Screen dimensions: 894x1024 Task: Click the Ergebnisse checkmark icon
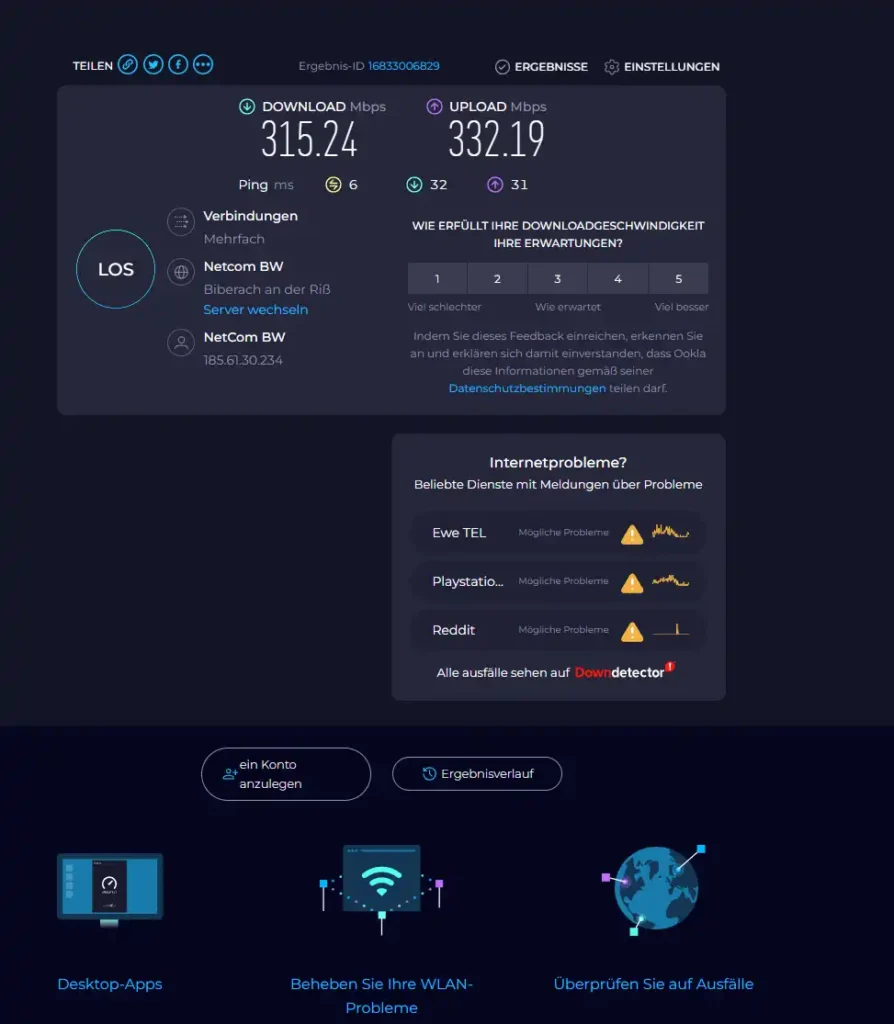tap(502, 67)
